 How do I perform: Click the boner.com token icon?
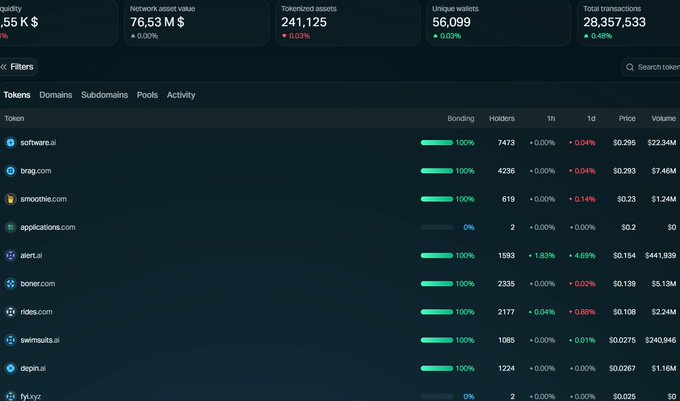tap(10, 284)
